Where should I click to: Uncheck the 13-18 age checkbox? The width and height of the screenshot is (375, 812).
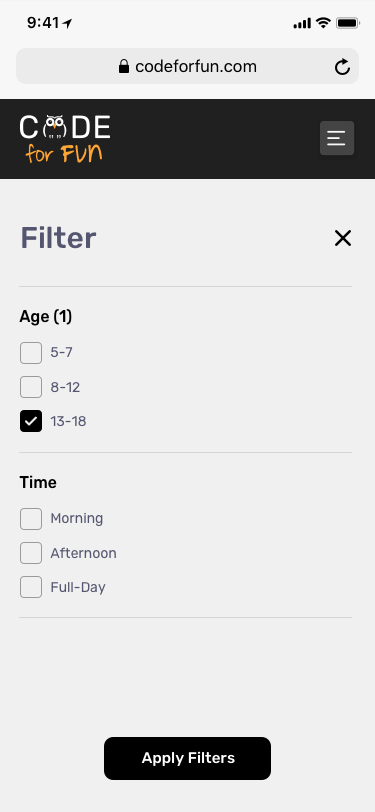point(31,422)
